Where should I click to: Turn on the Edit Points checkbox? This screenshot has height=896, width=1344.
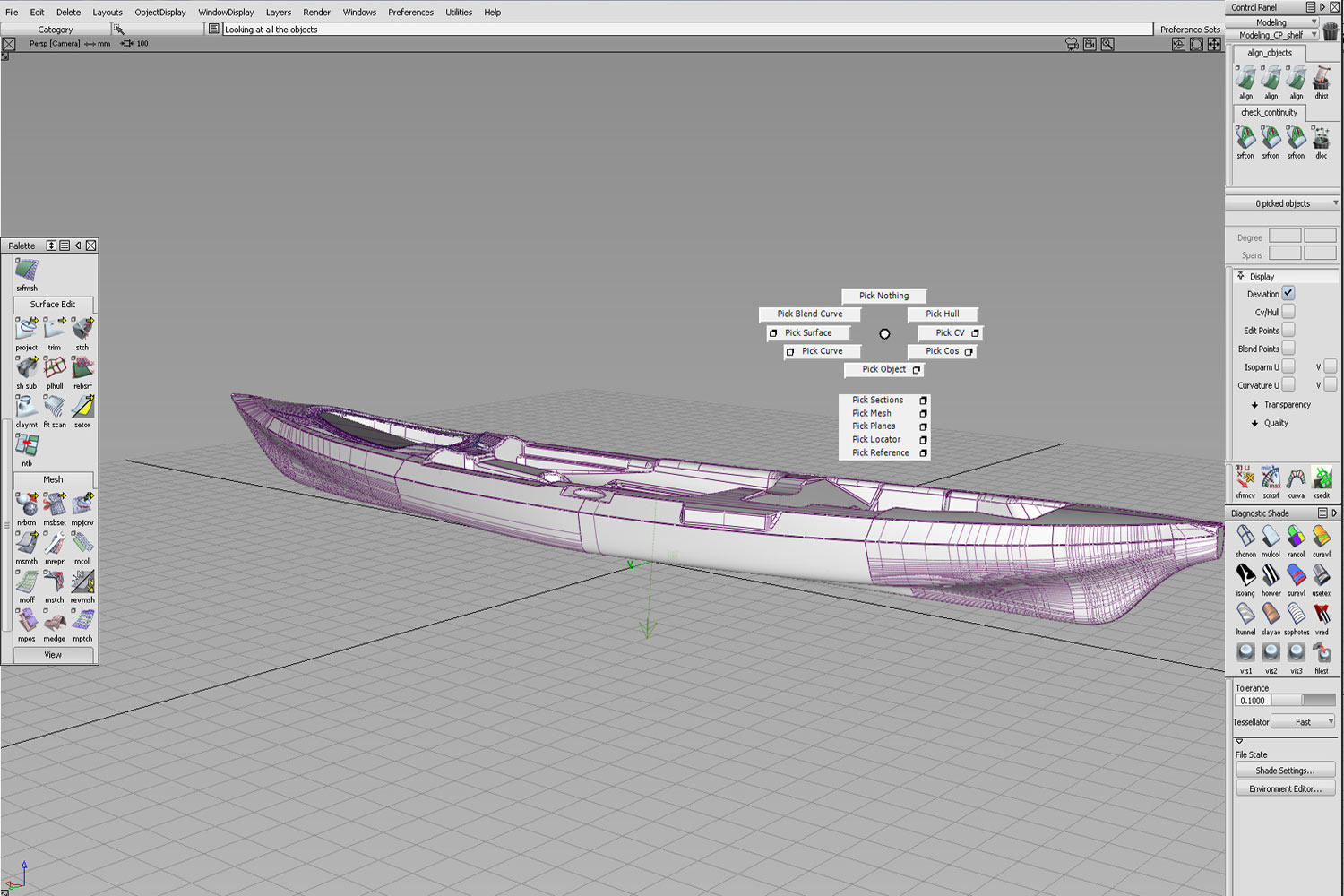(x=1288, y=330)
